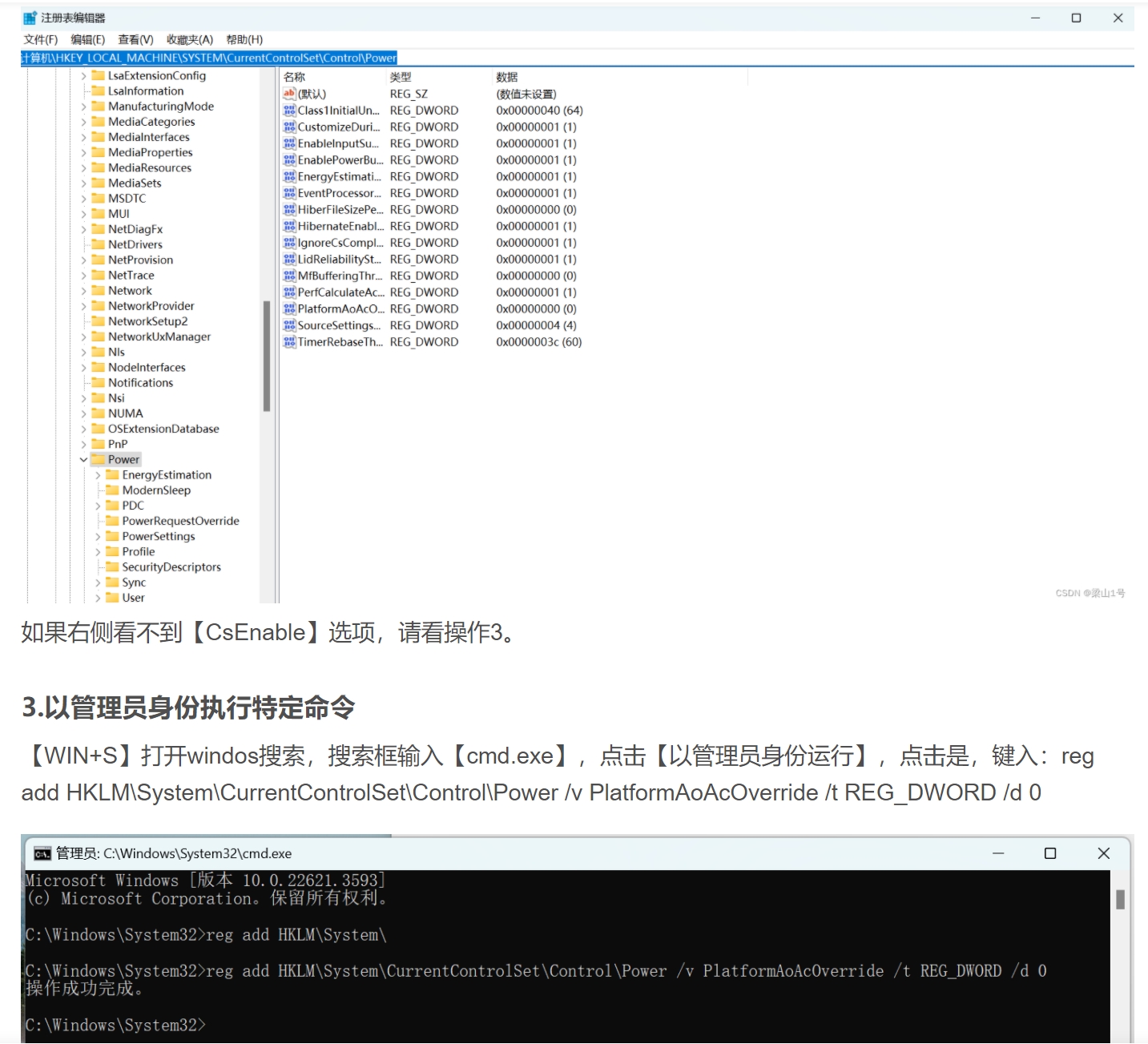
Task: Click the Power folder icon in tree
Action: pyautogui.click(x=99, y=459)
